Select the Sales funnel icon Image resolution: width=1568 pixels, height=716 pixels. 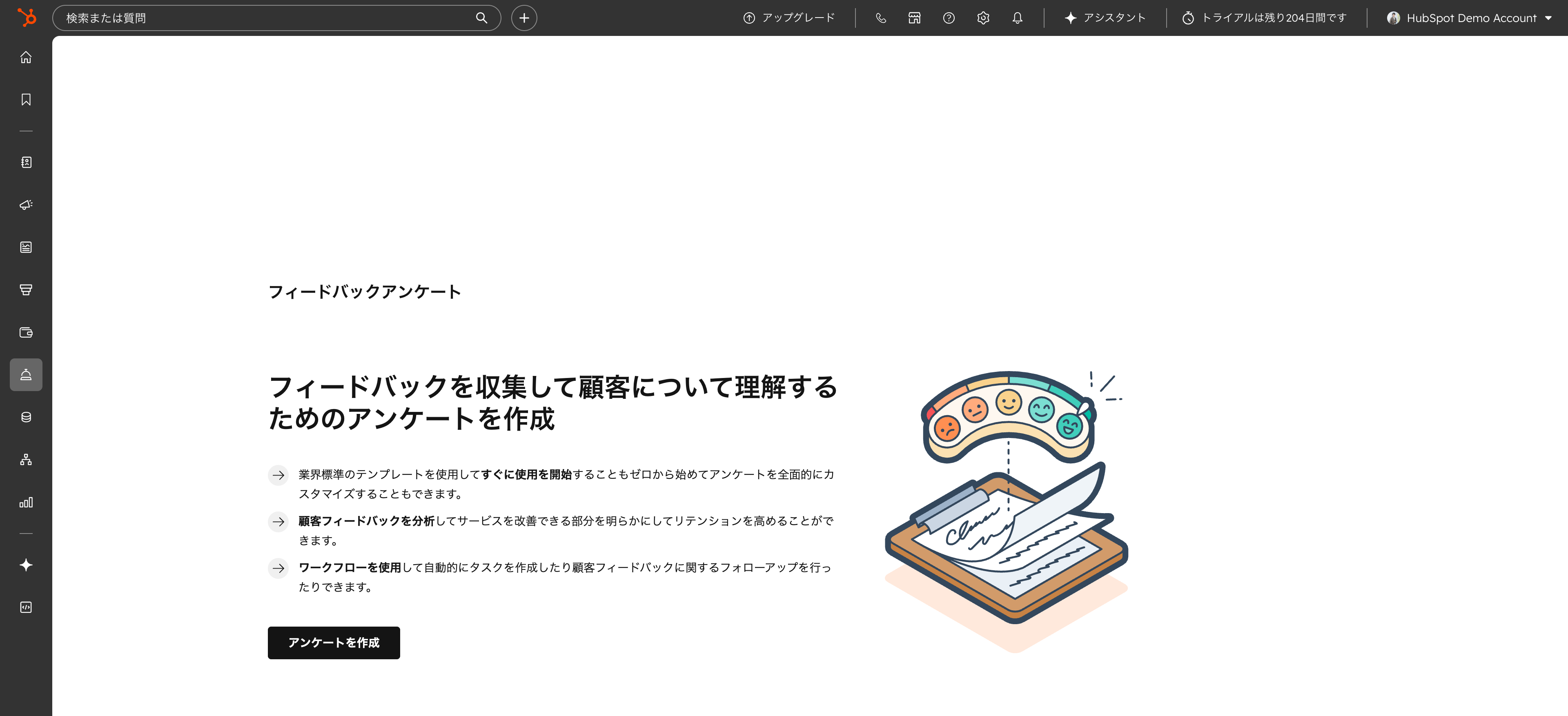(x=26, y=289)
